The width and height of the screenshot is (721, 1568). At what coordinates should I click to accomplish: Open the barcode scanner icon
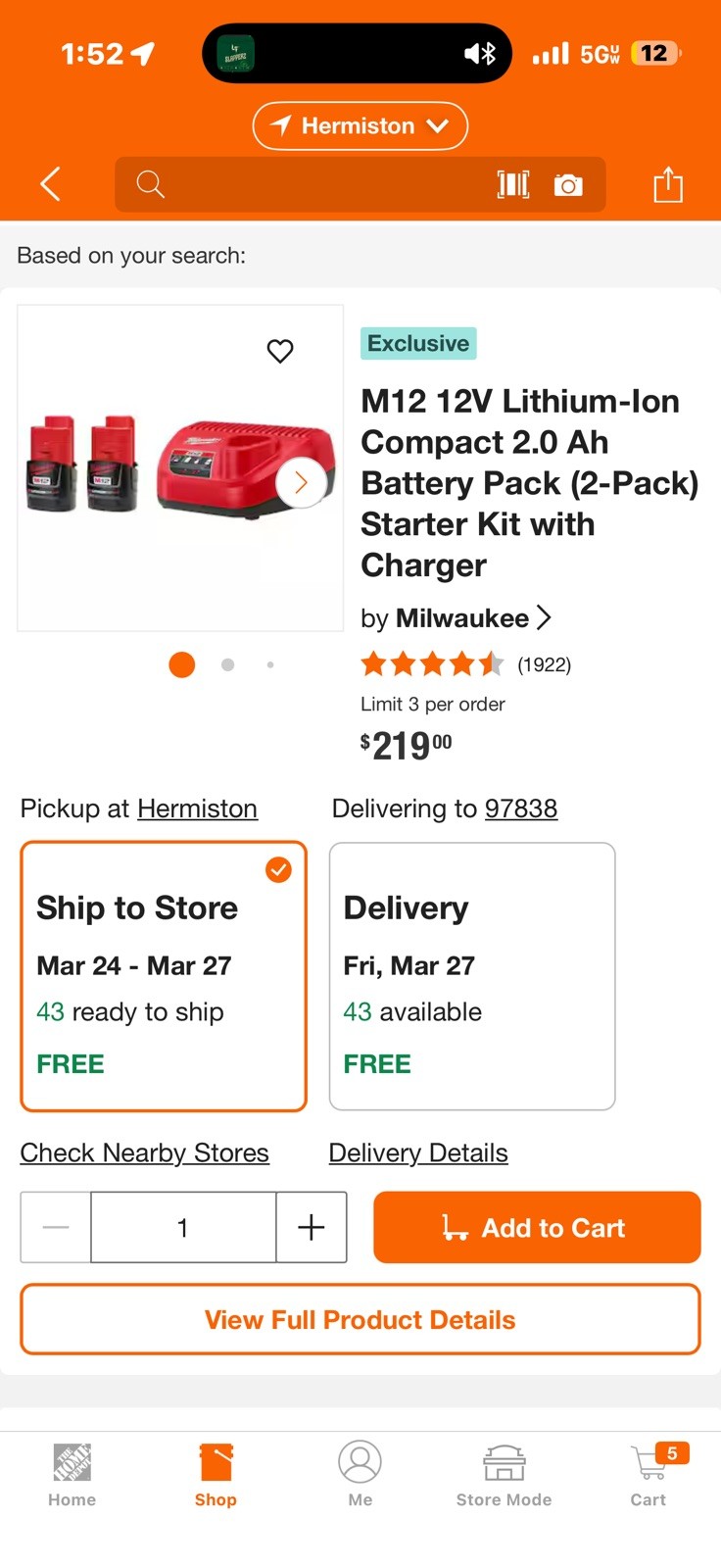pos(513,184)
